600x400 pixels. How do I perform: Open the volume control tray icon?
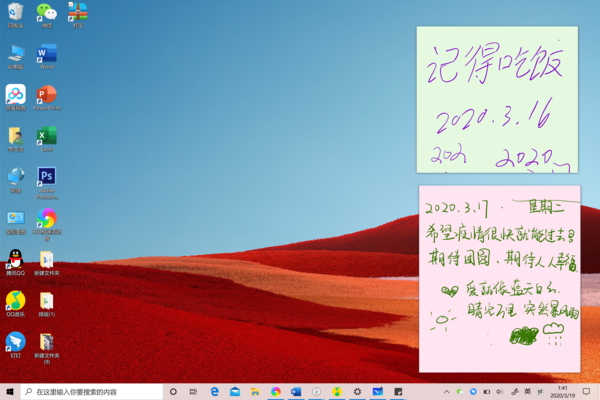(x=499, y=392)
